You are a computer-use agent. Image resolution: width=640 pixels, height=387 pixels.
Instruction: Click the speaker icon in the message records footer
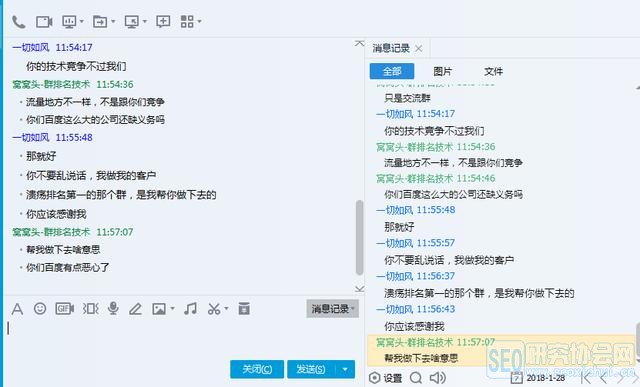pyautogui.click(x=438, y=378)
